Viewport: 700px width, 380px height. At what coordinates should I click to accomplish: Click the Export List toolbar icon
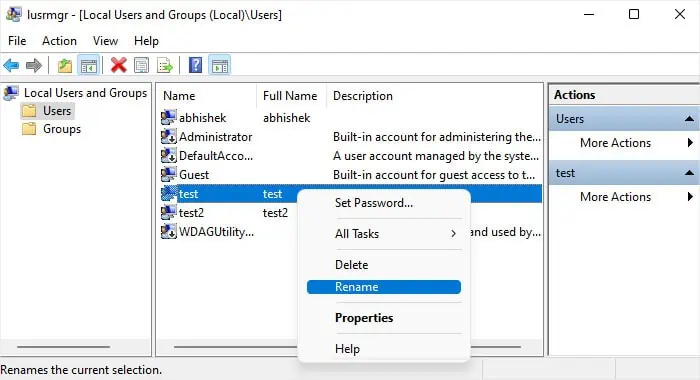165,66
